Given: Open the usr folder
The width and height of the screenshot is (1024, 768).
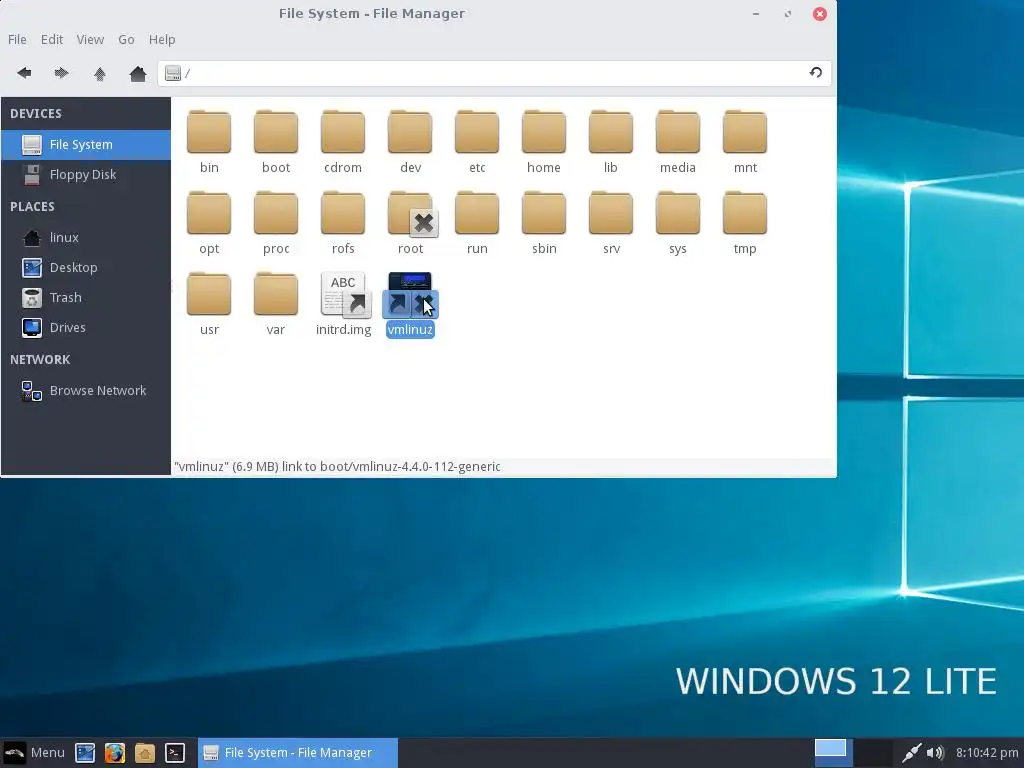Looking at the screenshot, I should tap(209, 304).
